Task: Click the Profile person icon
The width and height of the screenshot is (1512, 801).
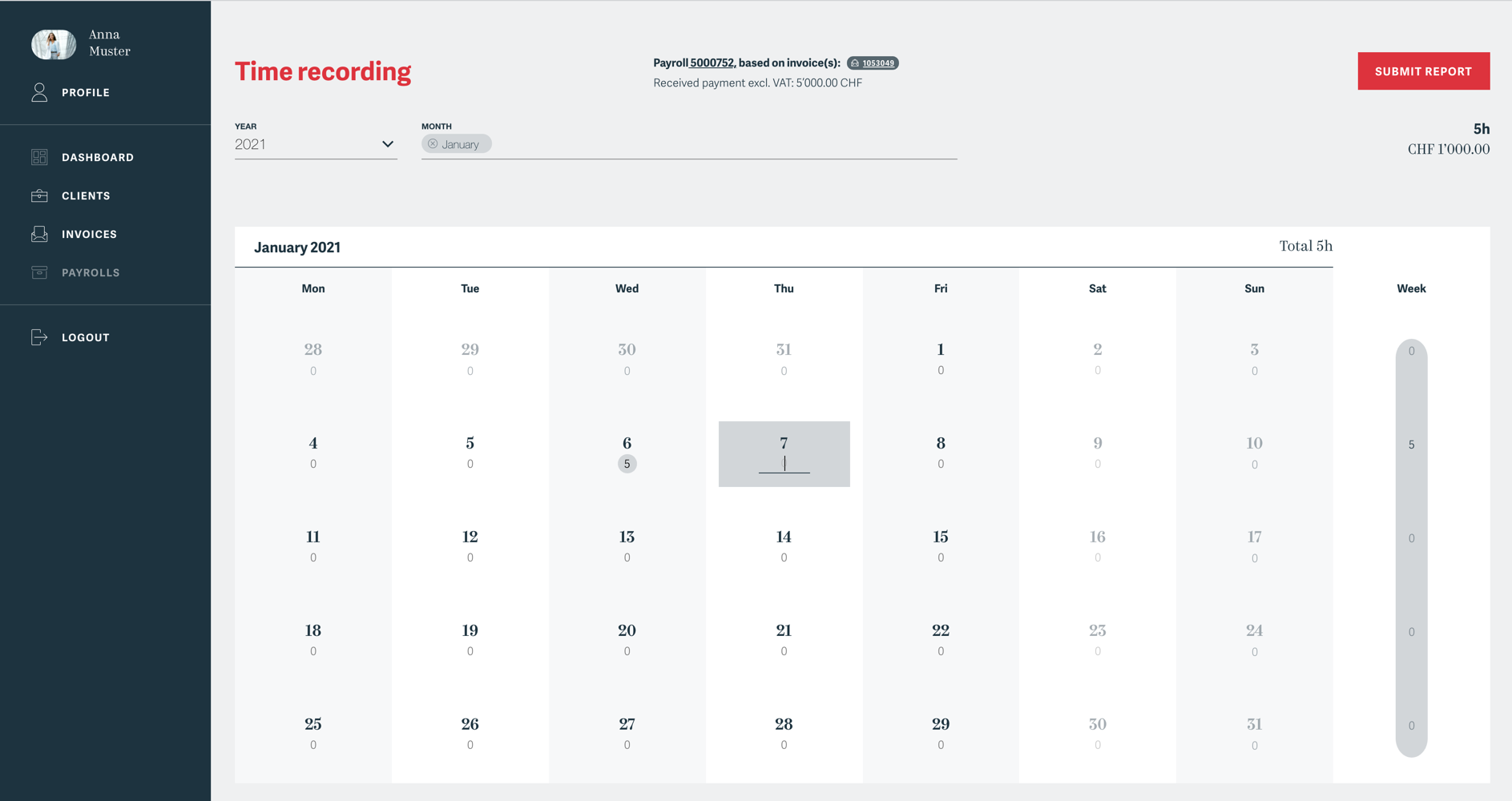Action: [x=39, y=92]
